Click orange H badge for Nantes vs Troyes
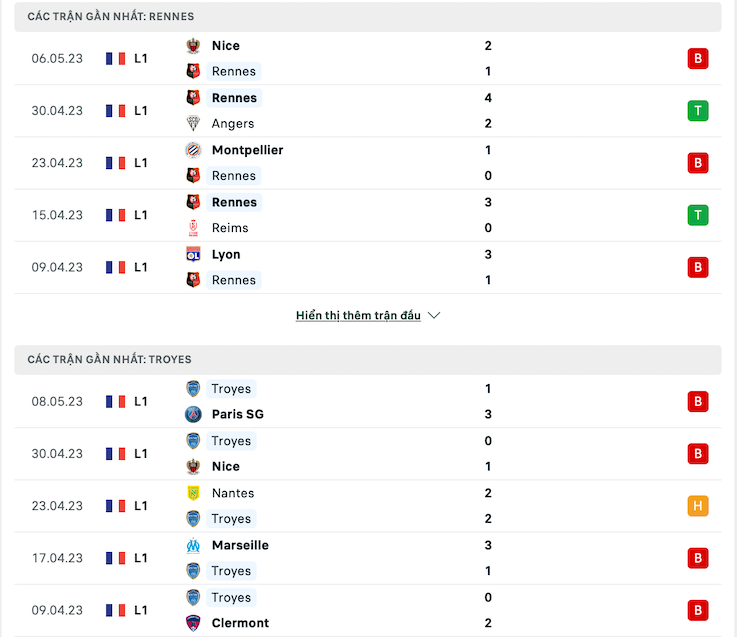 (x=698, y=506)
